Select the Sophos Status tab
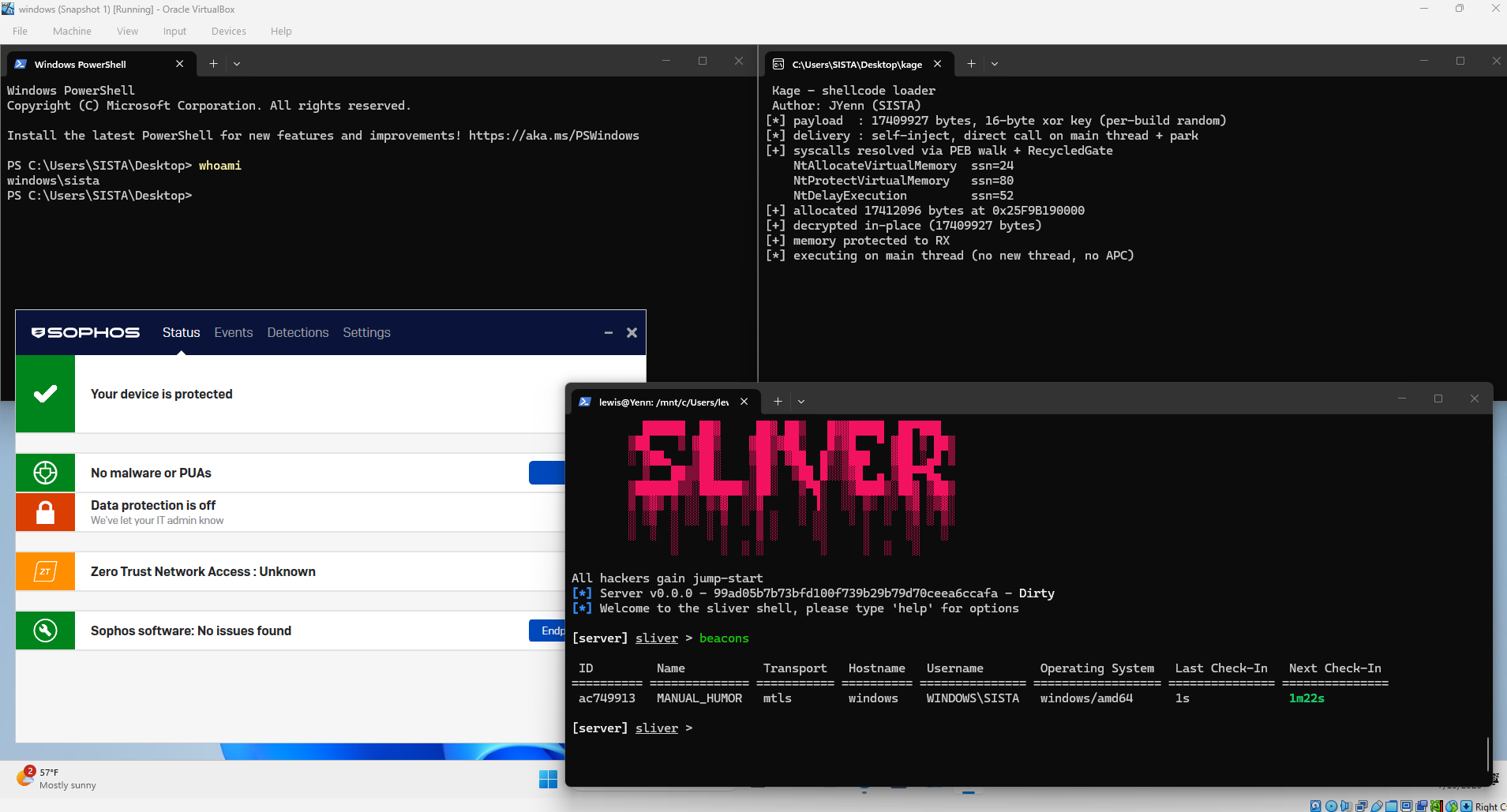Screen dimensions: 1507x812 click(x=181, y=333)
